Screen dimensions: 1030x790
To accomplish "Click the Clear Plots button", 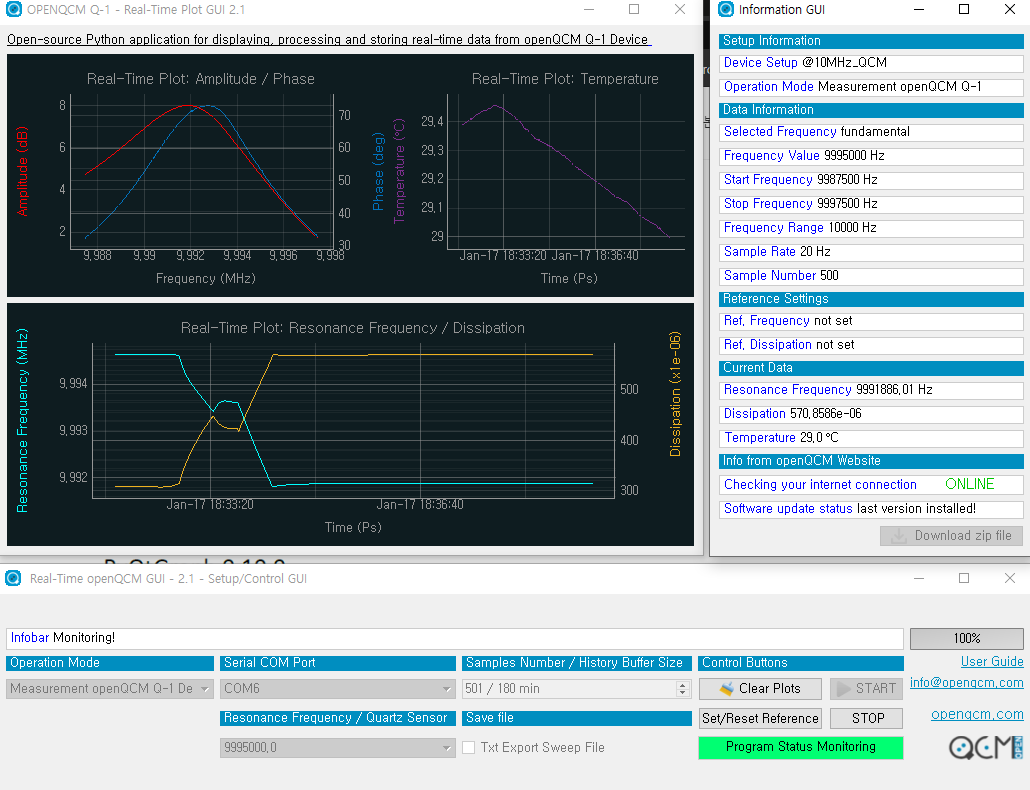I will coord(760,688).
